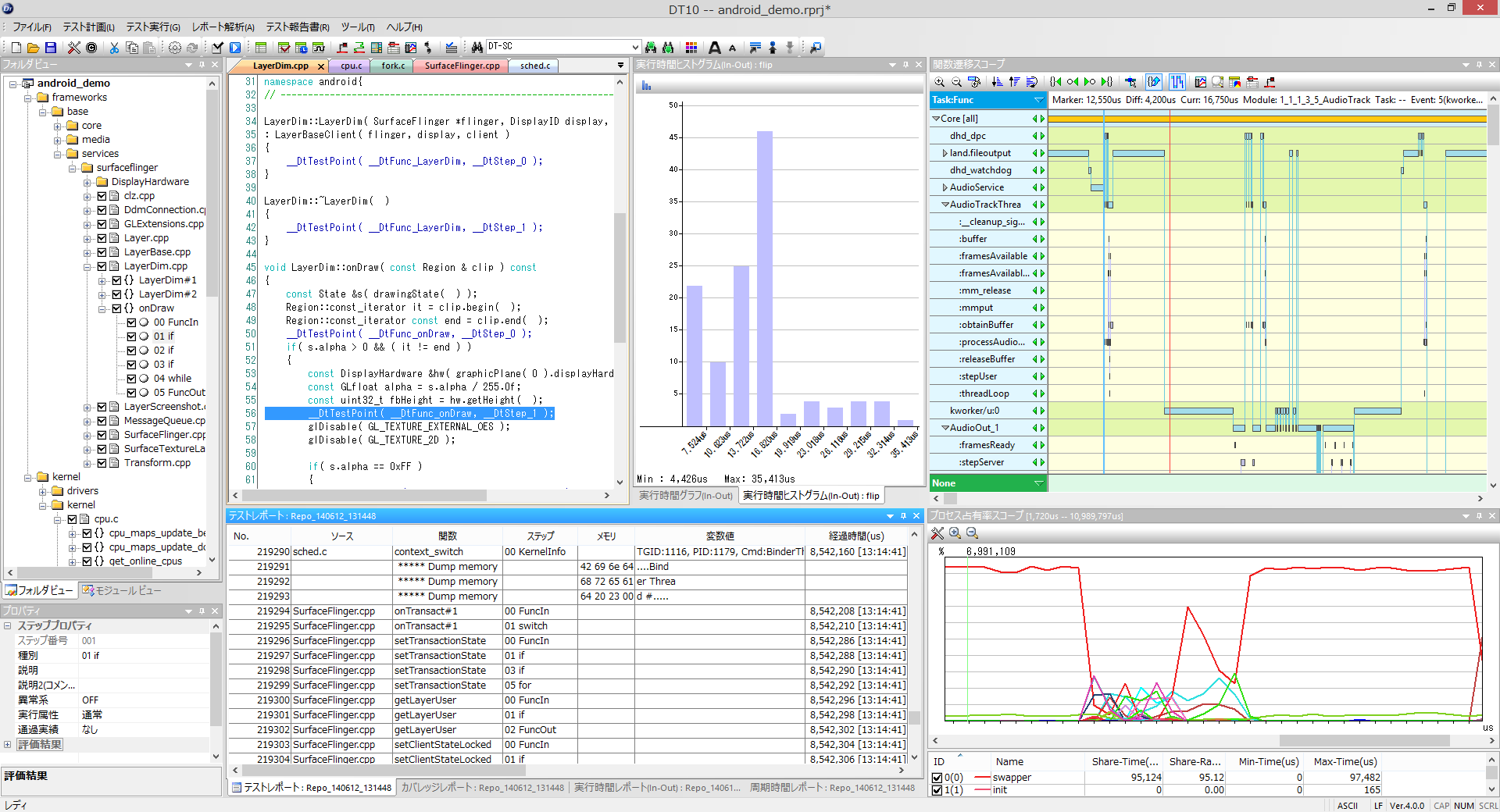The width and height of the screenshot is (1500, 812).
Task: Zoom in on the function transition scope
Action: tap(940, 81)
